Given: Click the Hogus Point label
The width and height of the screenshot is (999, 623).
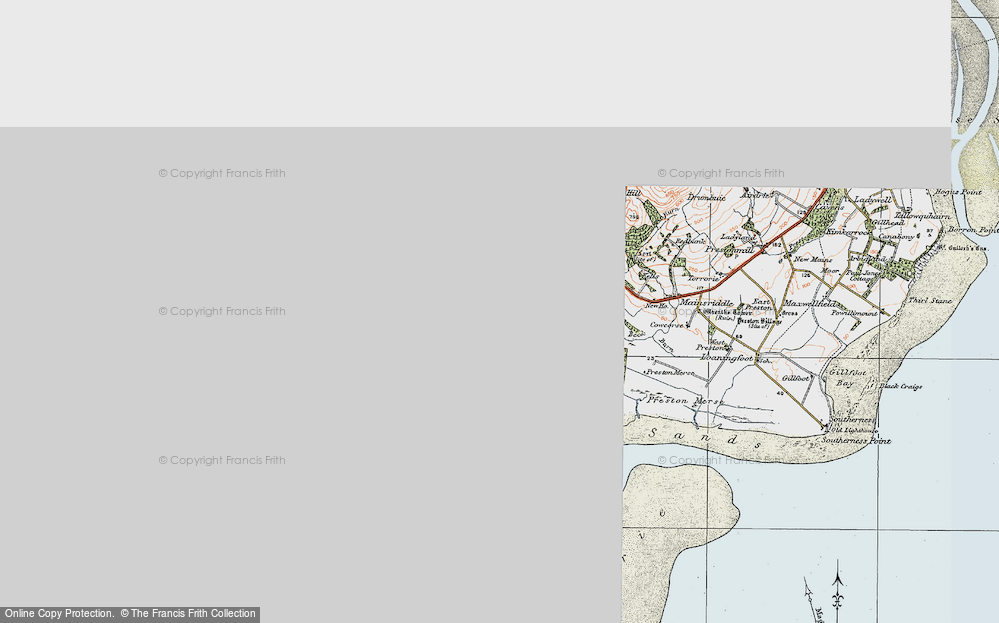Looking at the screenshot, I should click(958, 192).
